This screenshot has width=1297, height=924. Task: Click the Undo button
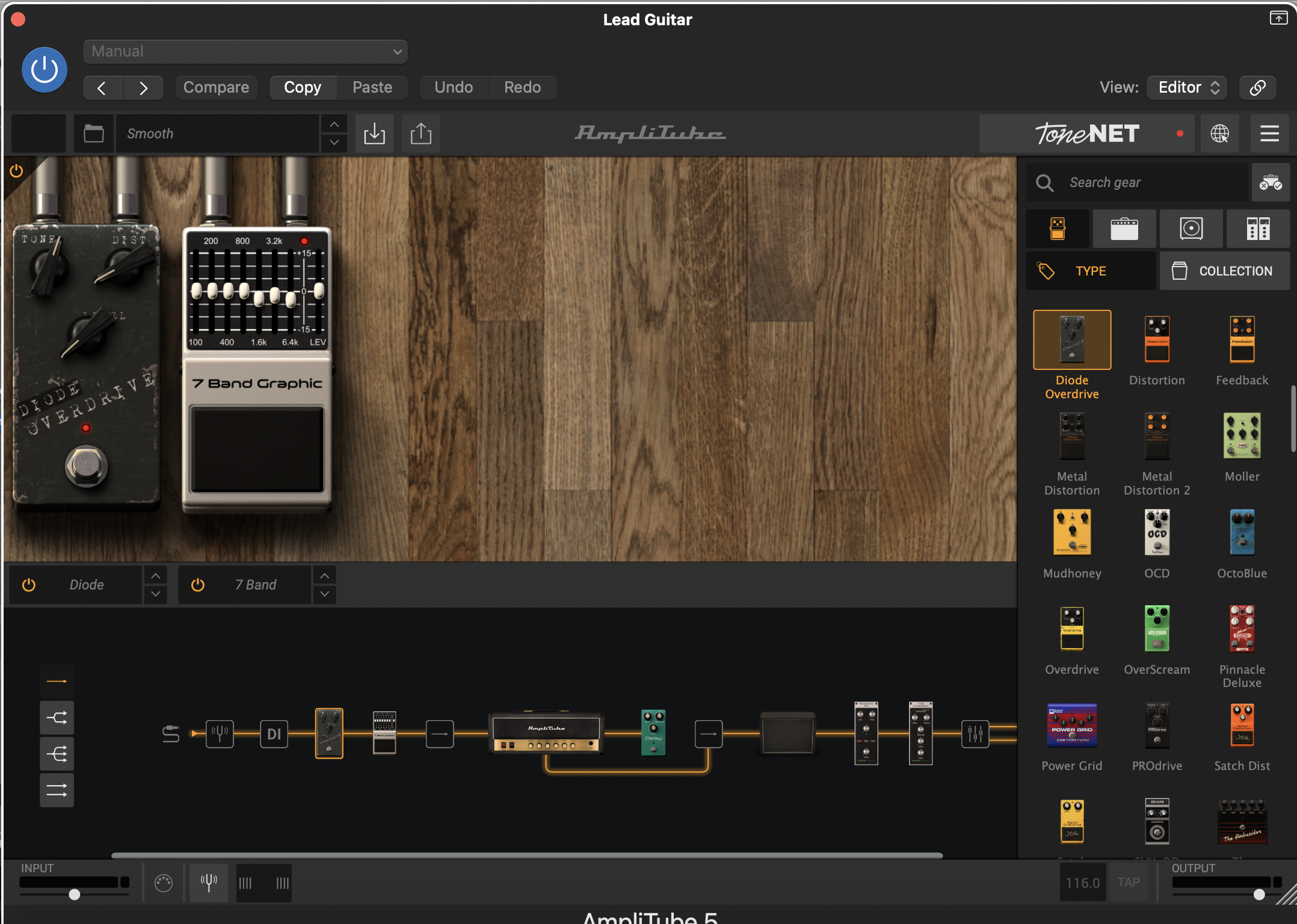(x=454, y=88)
